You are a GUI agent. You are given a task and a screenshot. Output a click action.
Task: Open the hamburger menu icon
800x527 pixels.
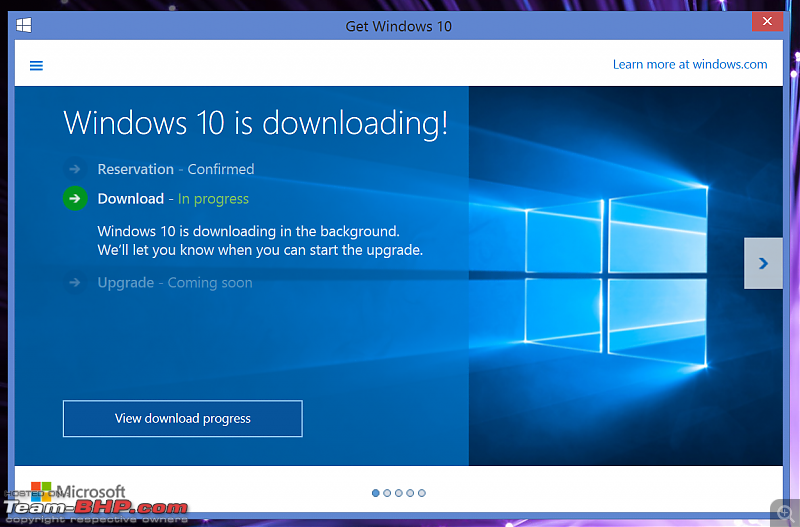pyautogui.click(x=36, y=65)
